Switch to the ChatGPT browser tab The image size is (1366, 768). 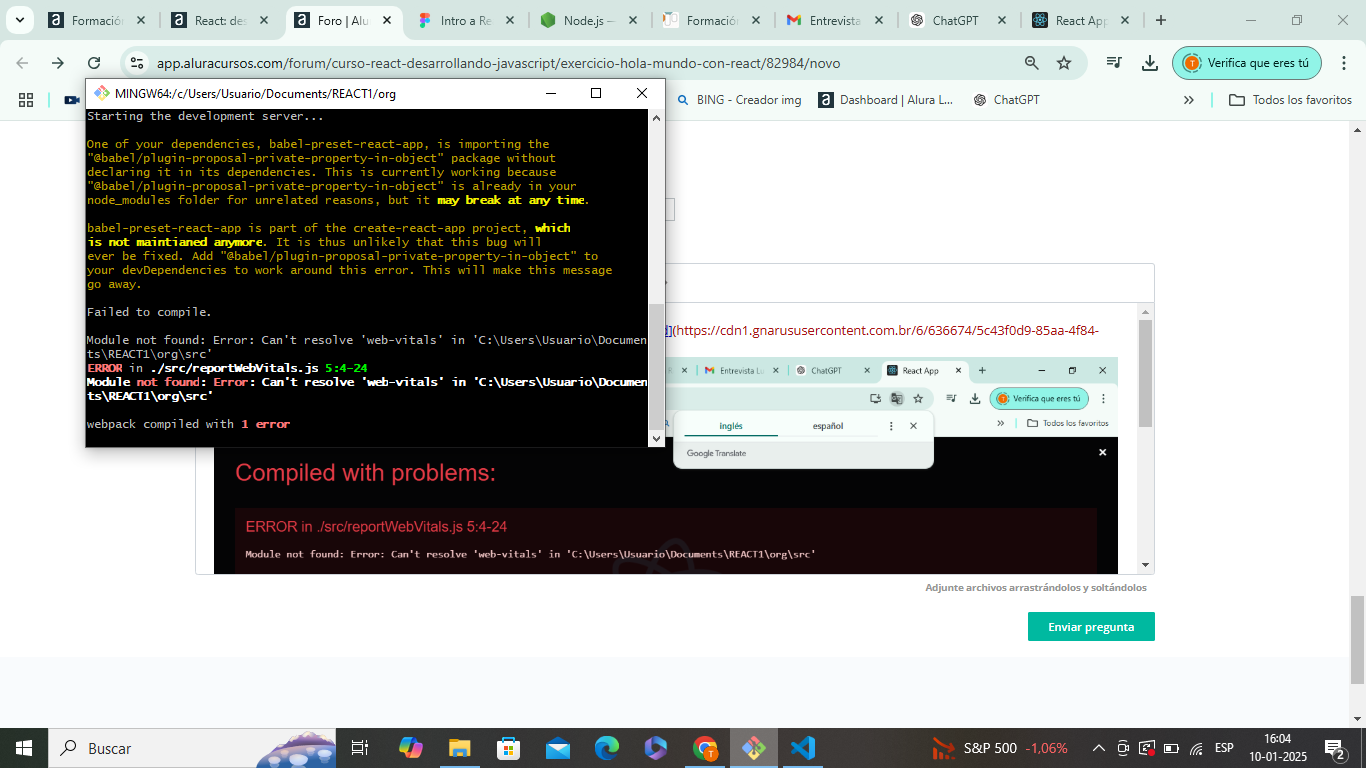(x=958, y=20)
